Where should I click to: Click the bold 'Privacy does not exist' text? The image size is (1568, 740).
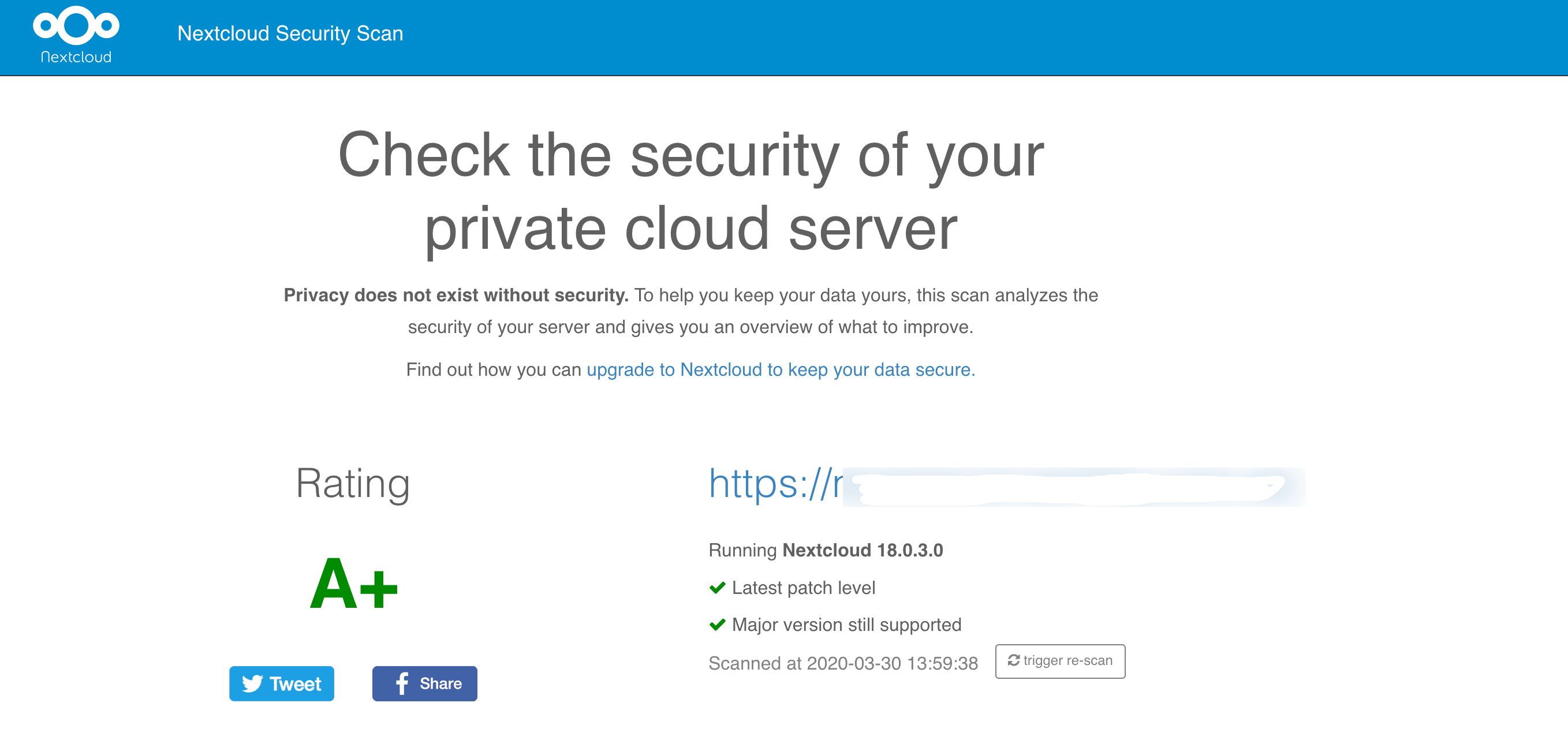(x=456, y=295)
